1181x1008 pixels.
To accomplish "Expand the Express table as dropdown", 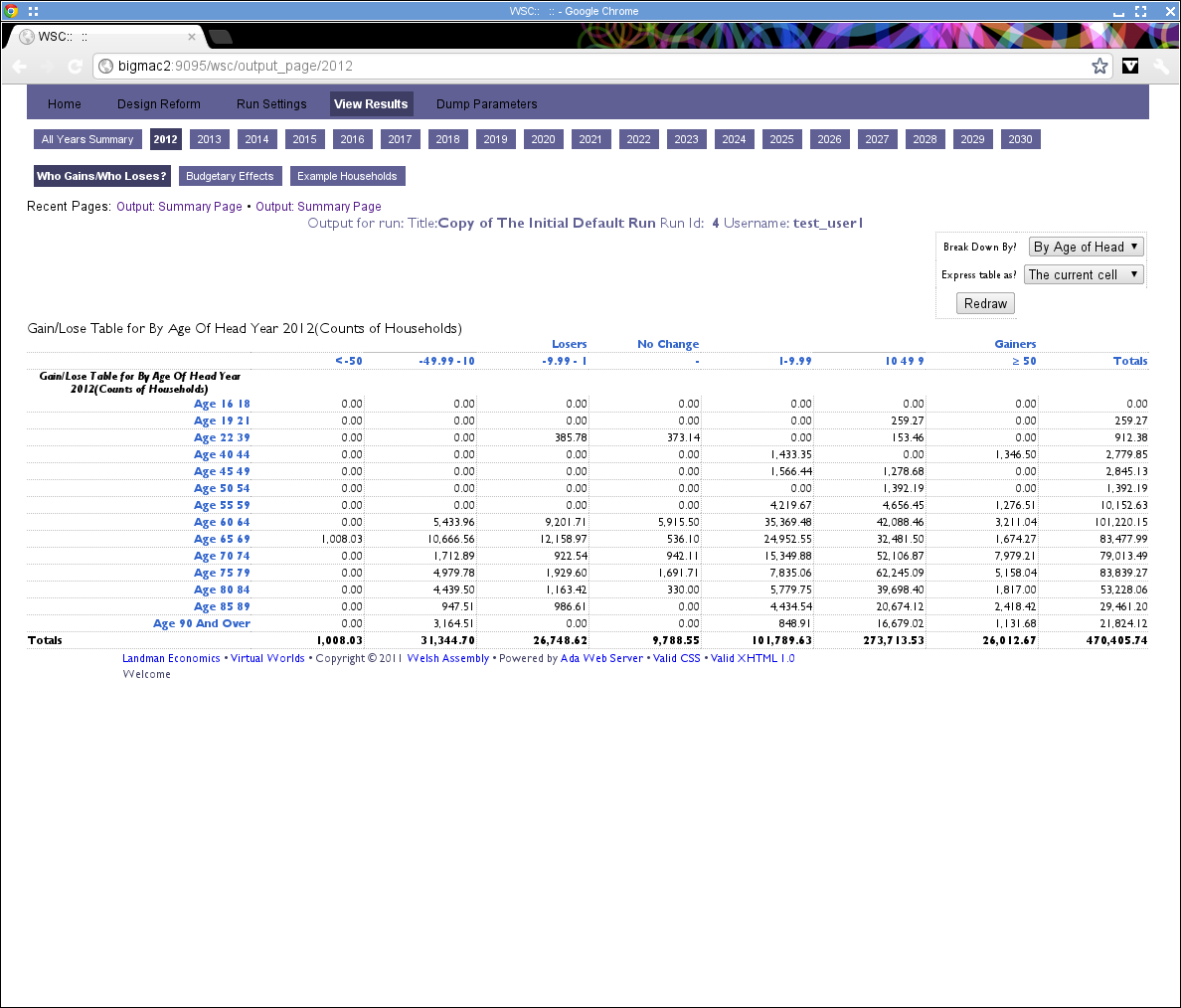I will point(1084,274).
